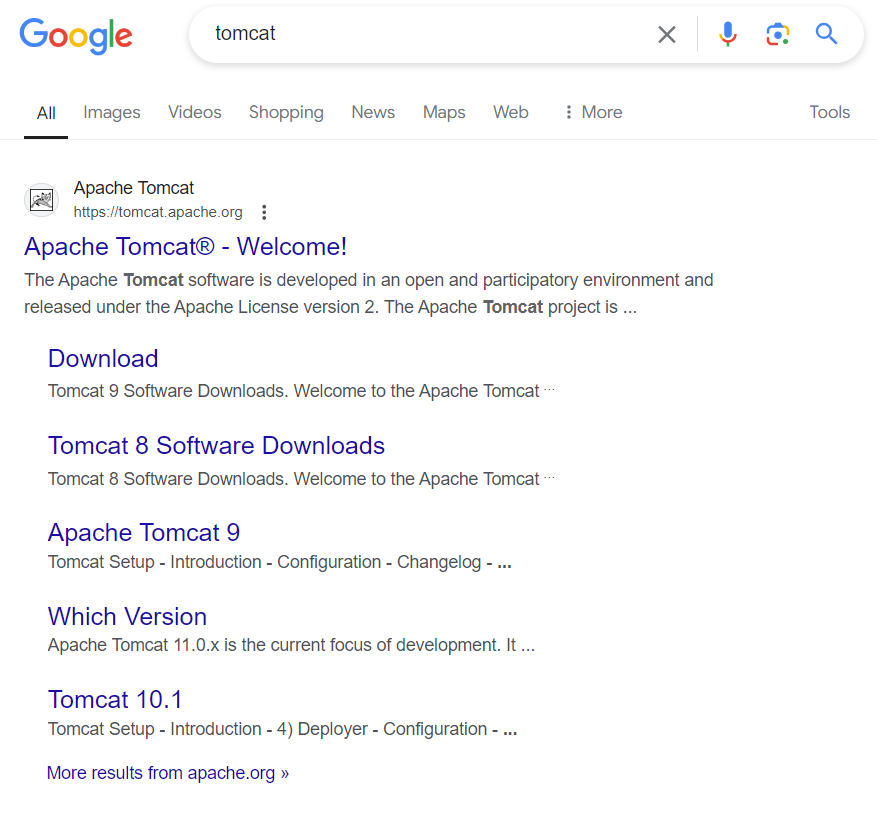Click 'More results from apache.org »'

click(x=168, y=773)
